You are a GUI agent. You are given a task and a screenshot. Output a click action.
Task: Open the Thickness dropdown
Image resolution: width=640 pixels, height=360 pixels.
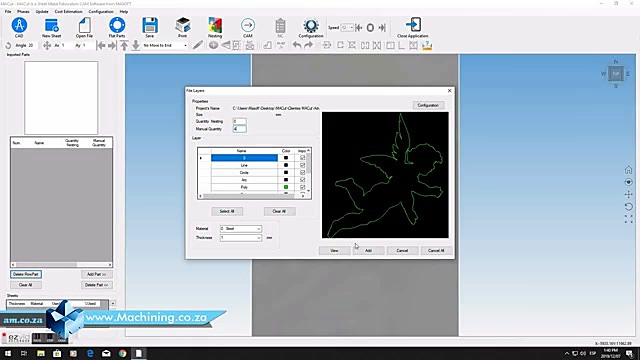coord(259,238)
